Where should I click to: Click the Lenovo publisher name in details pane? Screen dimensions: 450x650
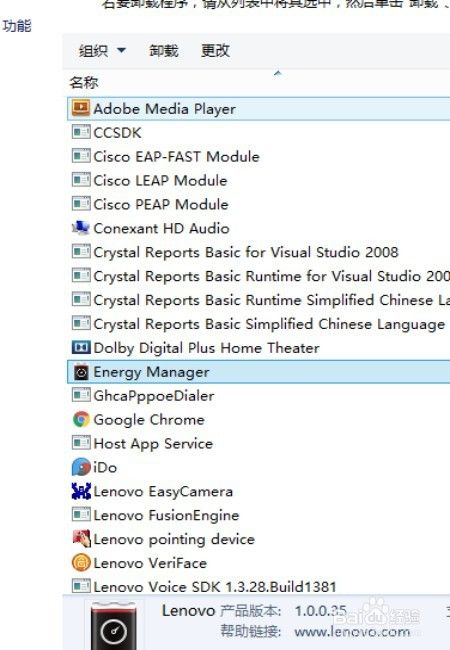[x=189, y=611]
